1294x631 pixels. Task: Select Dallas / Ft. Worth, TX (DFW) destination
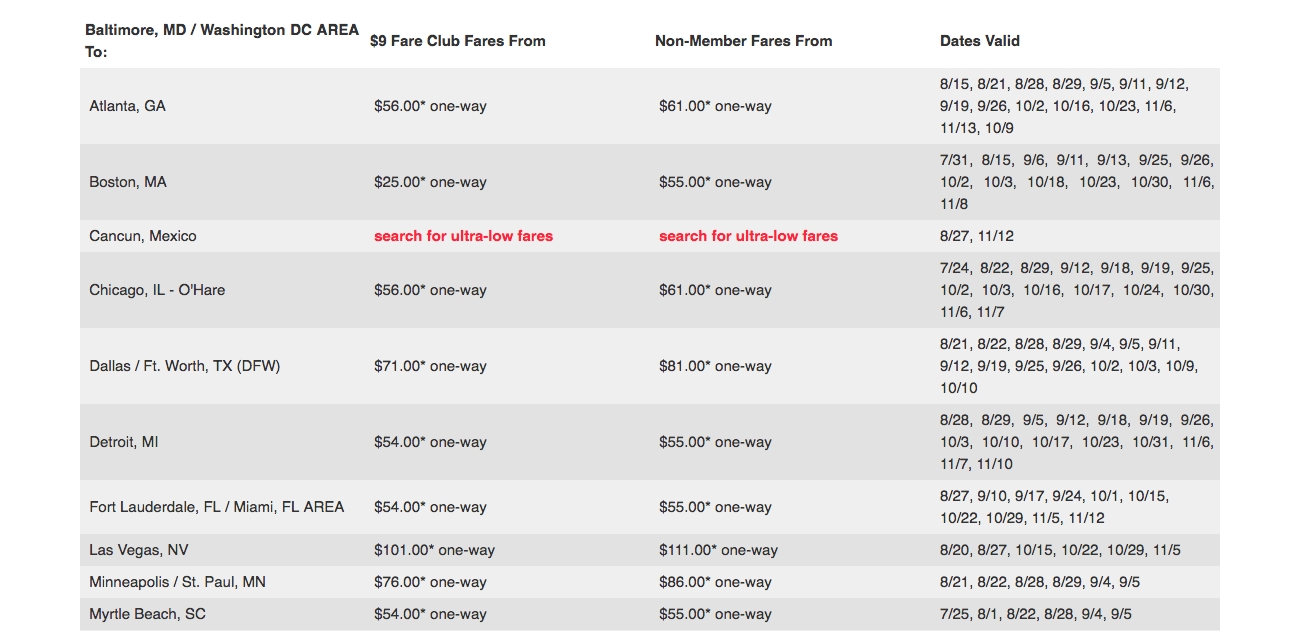click(184, 366)
